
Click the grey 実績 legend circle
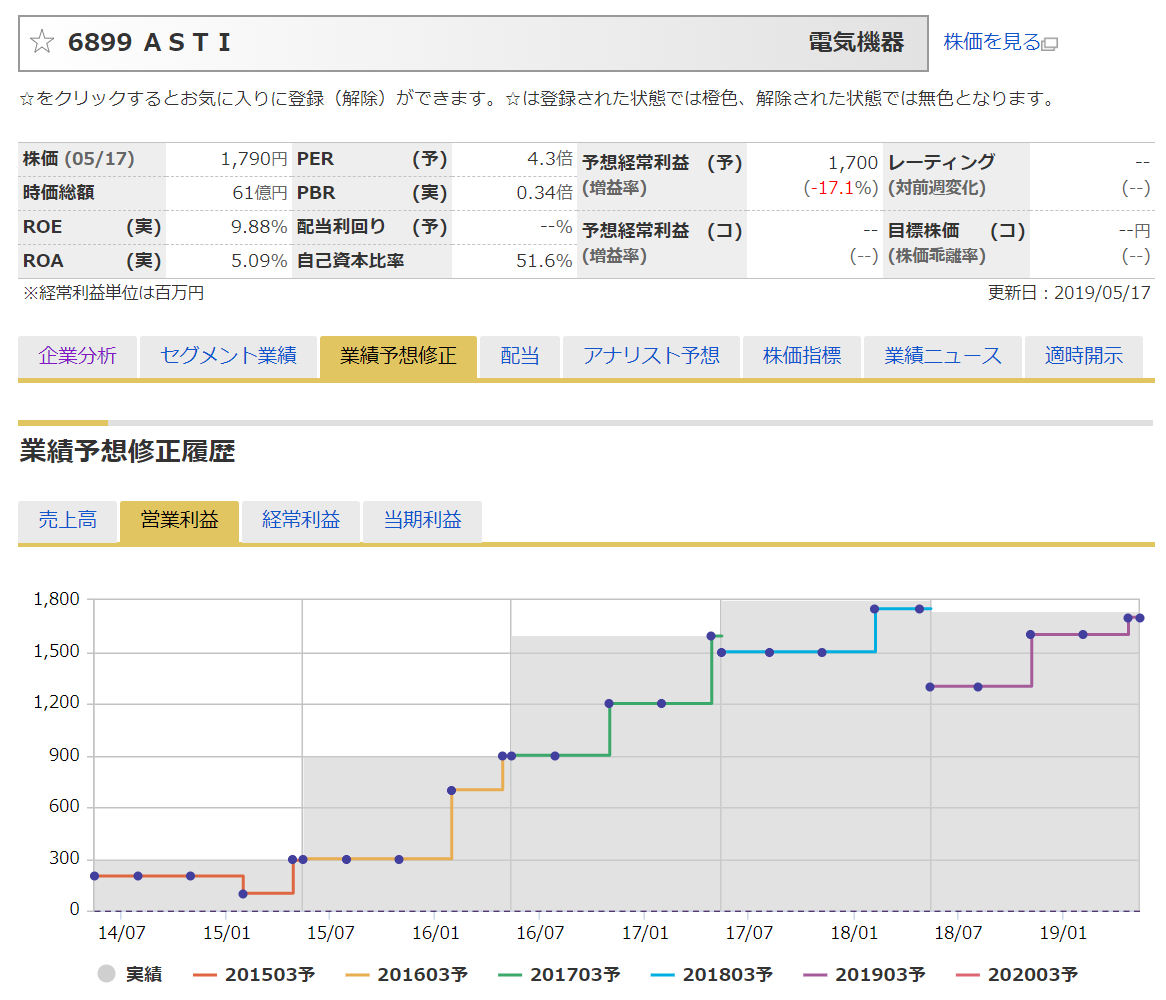(106, 974)
